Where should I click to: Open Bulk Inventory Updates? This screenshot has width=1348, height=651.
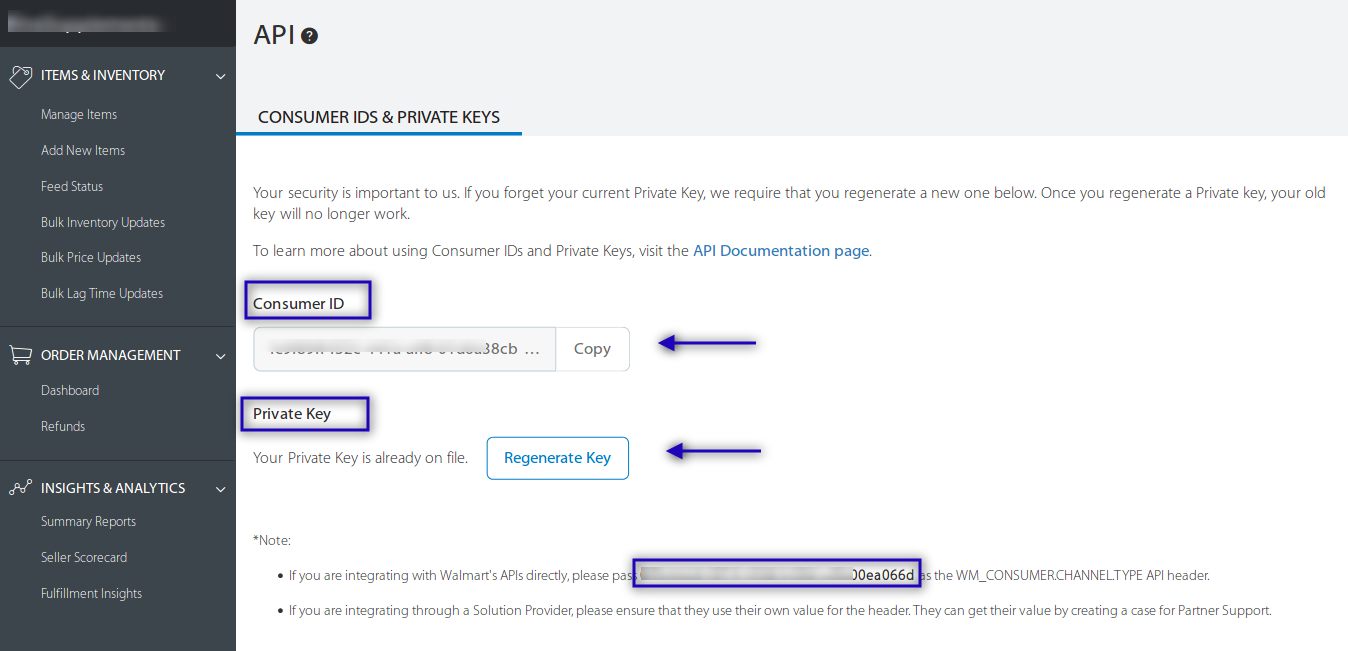coord(103,222)
